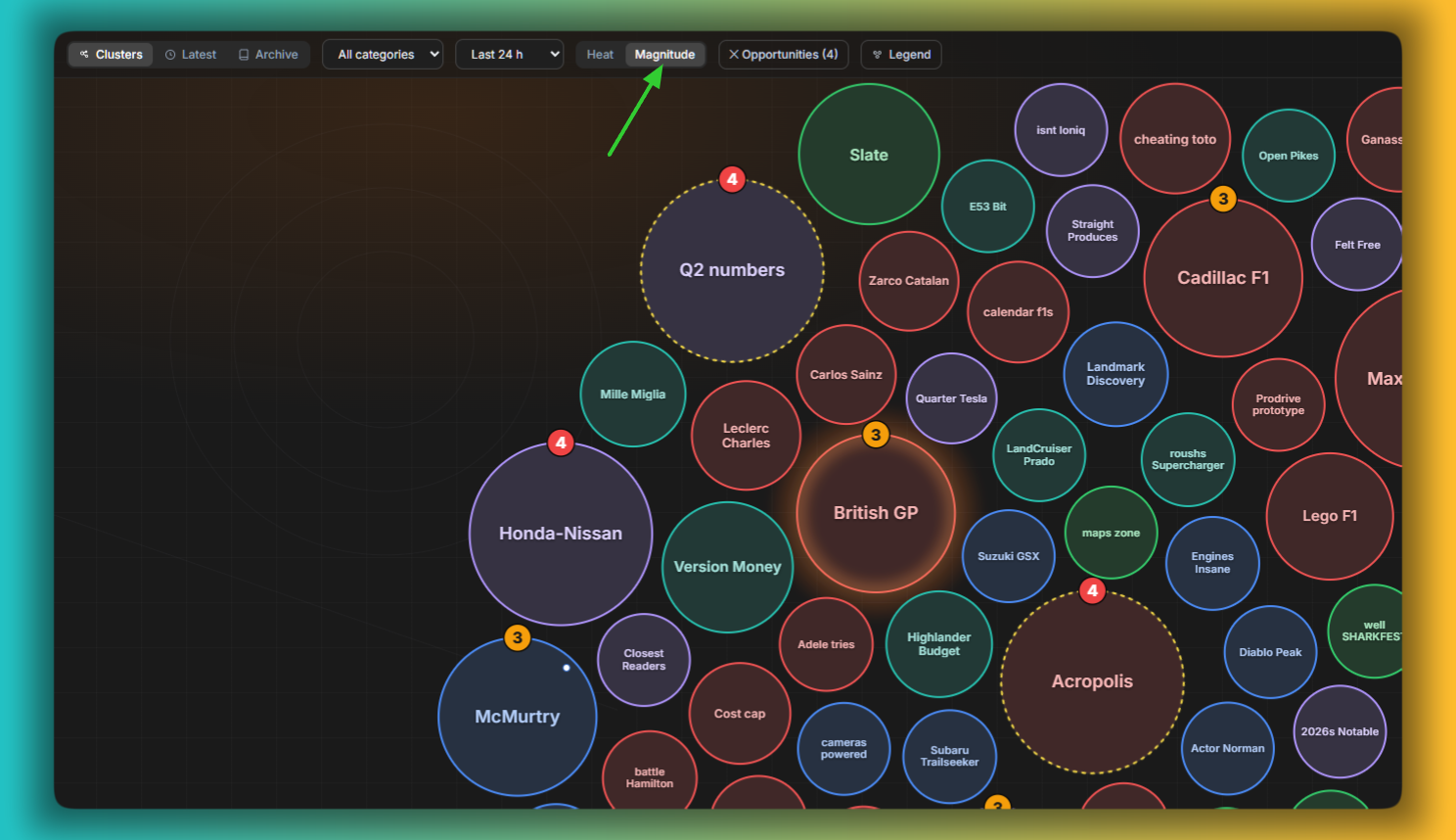Screen dimensions: 1456x840
Task: Clear the Opportunities (4) filter
Action: tap(783, 55)
